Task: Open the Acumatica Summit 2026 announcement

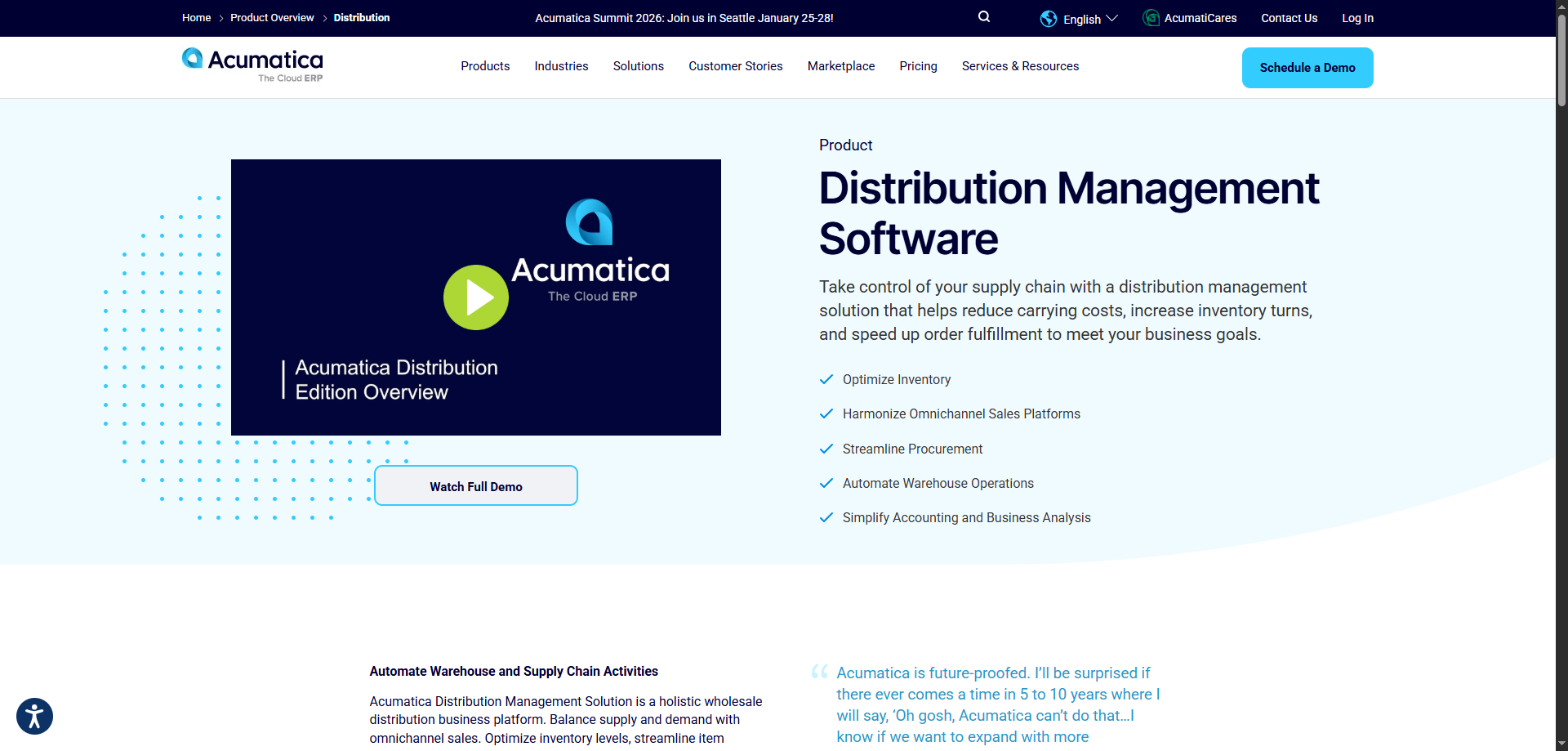Action: [684, 18]
